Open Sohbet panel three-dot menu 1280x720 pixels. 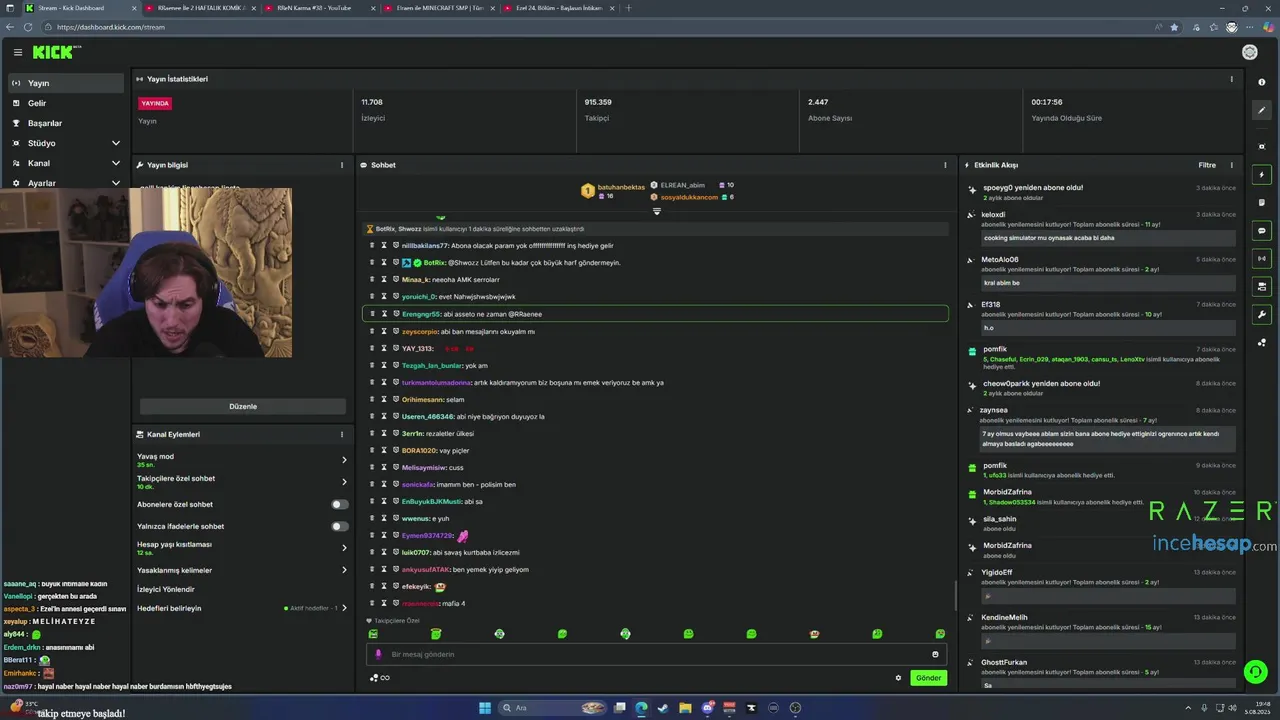(x=945, y=165)
